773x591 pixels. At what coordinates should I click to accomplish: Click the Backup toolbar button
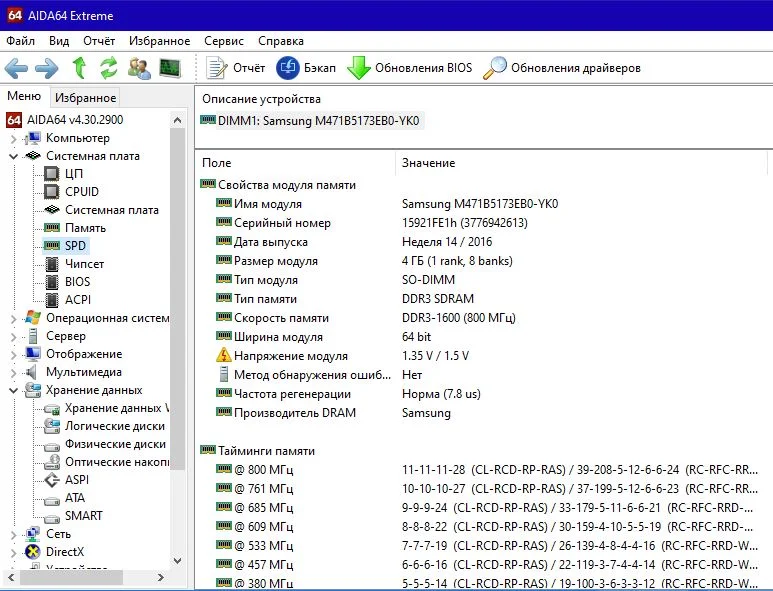305,68
